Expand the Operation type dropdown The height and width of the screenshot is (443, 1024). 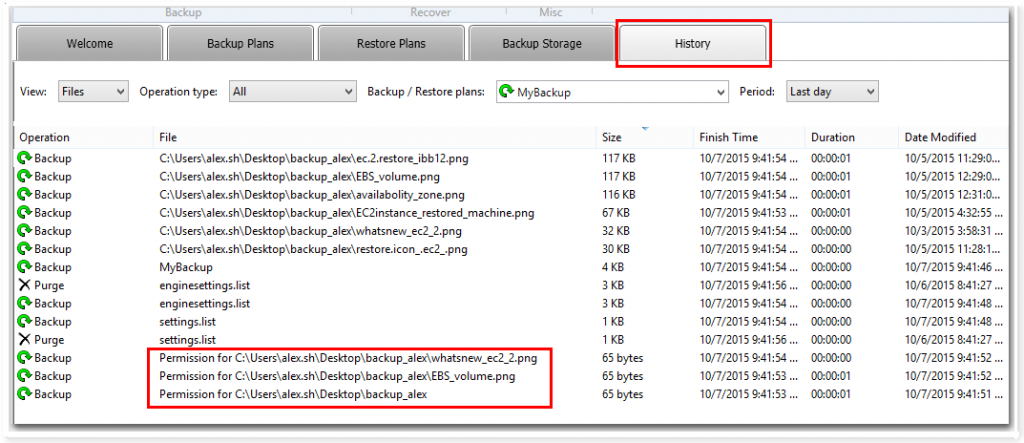coord(292,92)
